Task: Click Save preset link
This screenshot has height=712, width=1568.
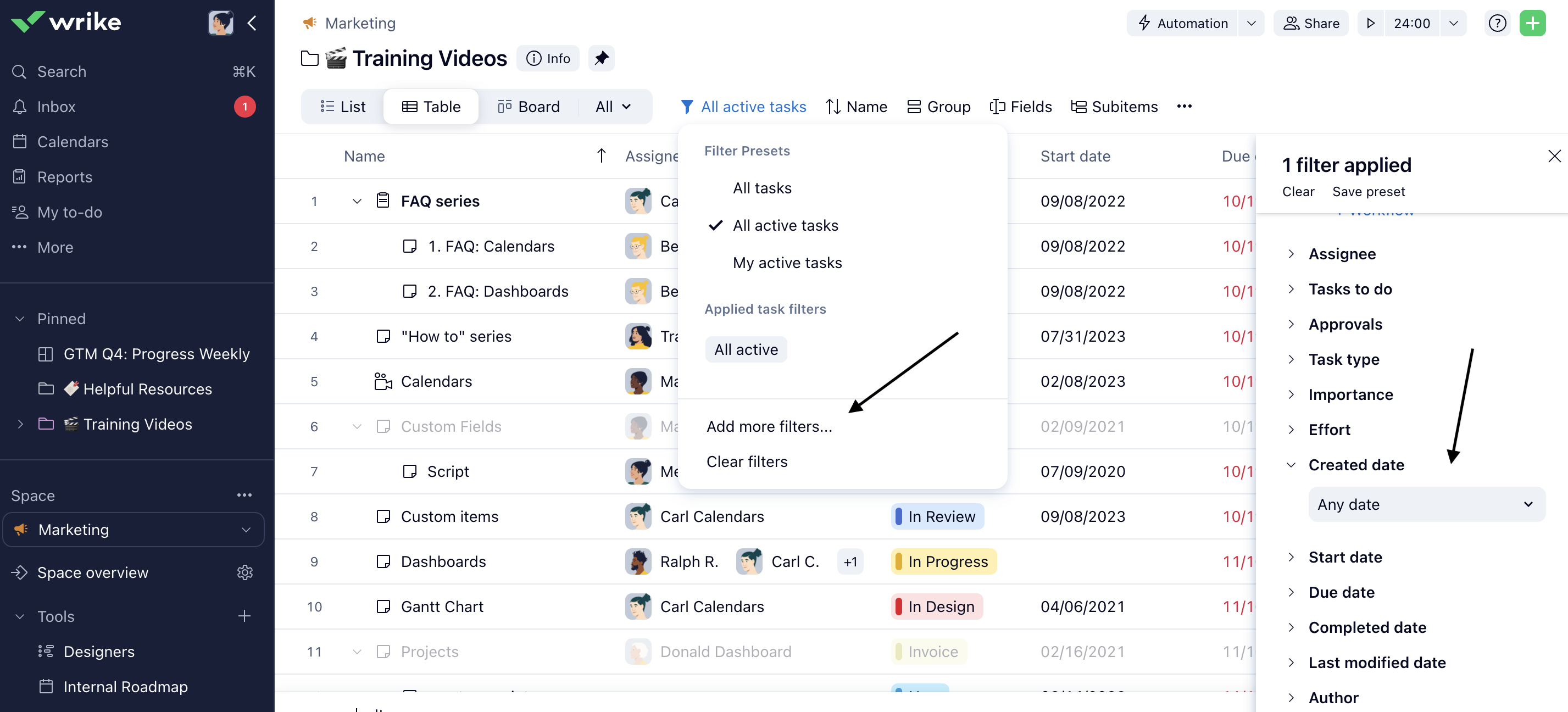Action: tap(1369, 192)
